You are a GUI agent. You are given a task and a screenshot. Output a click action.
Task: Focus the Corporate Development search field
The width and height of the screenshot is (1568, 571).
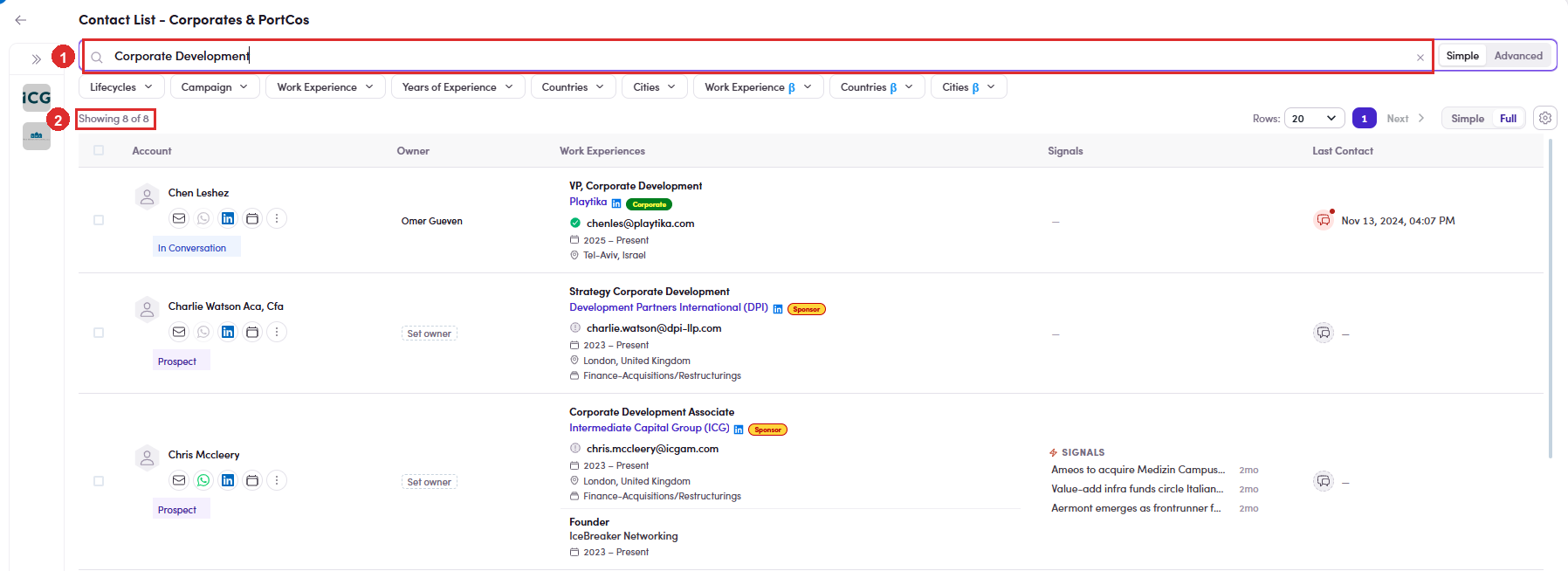758,56
